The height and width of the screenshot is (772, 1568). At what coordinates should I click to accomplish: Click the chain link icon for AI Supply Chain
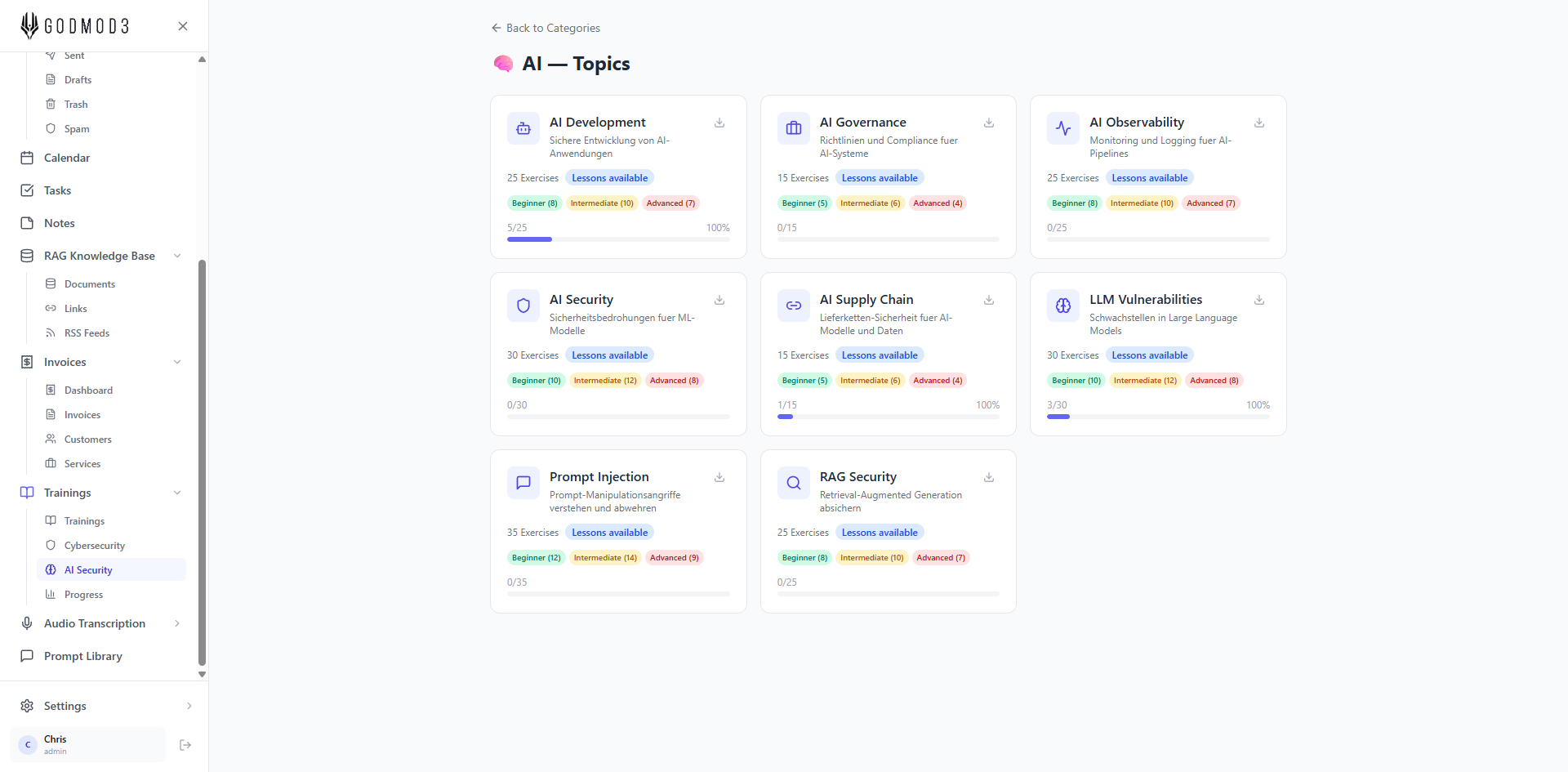(x=793, y=306)
